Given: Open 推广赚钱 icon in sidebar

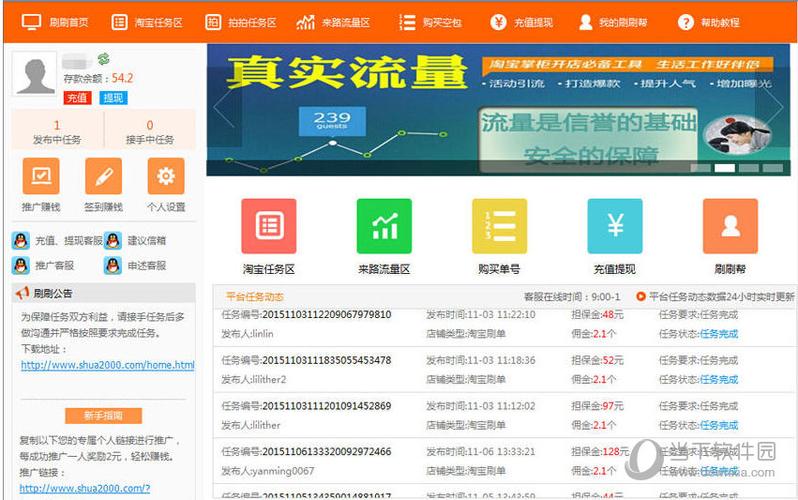Looking at the screenshot, I should [x=41, y=177].
